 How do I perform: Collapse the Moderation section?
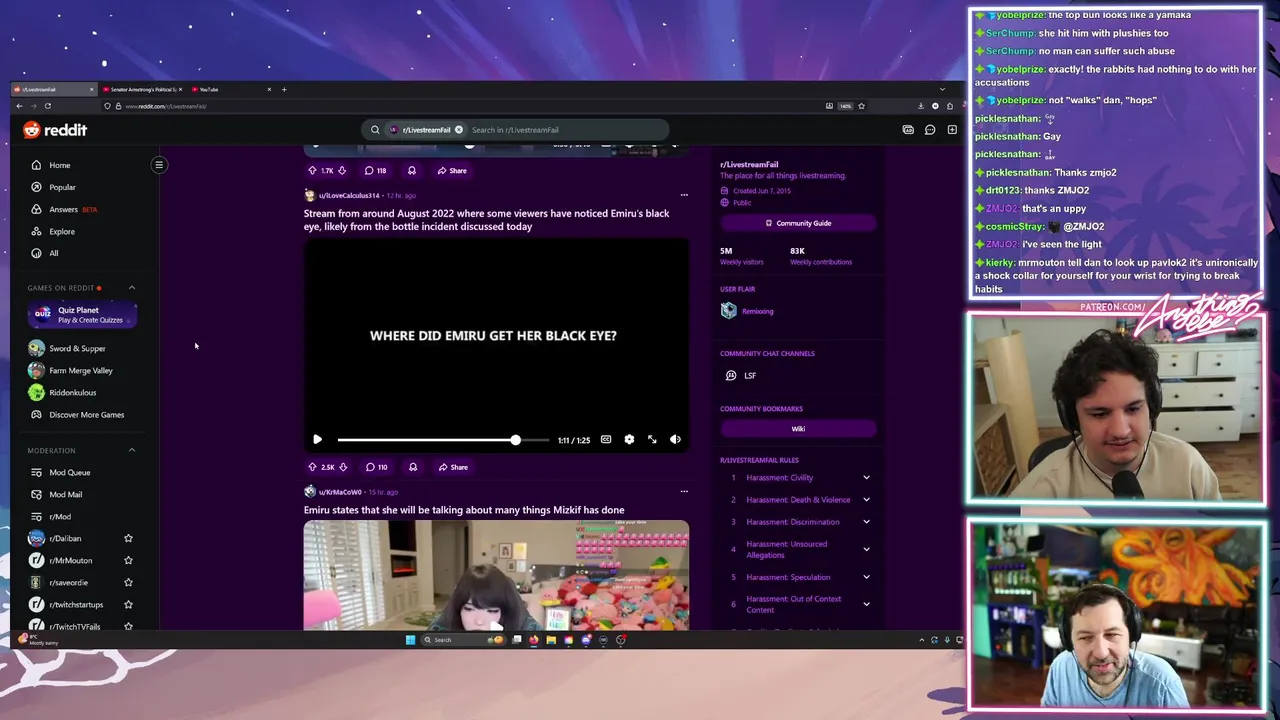131,450
